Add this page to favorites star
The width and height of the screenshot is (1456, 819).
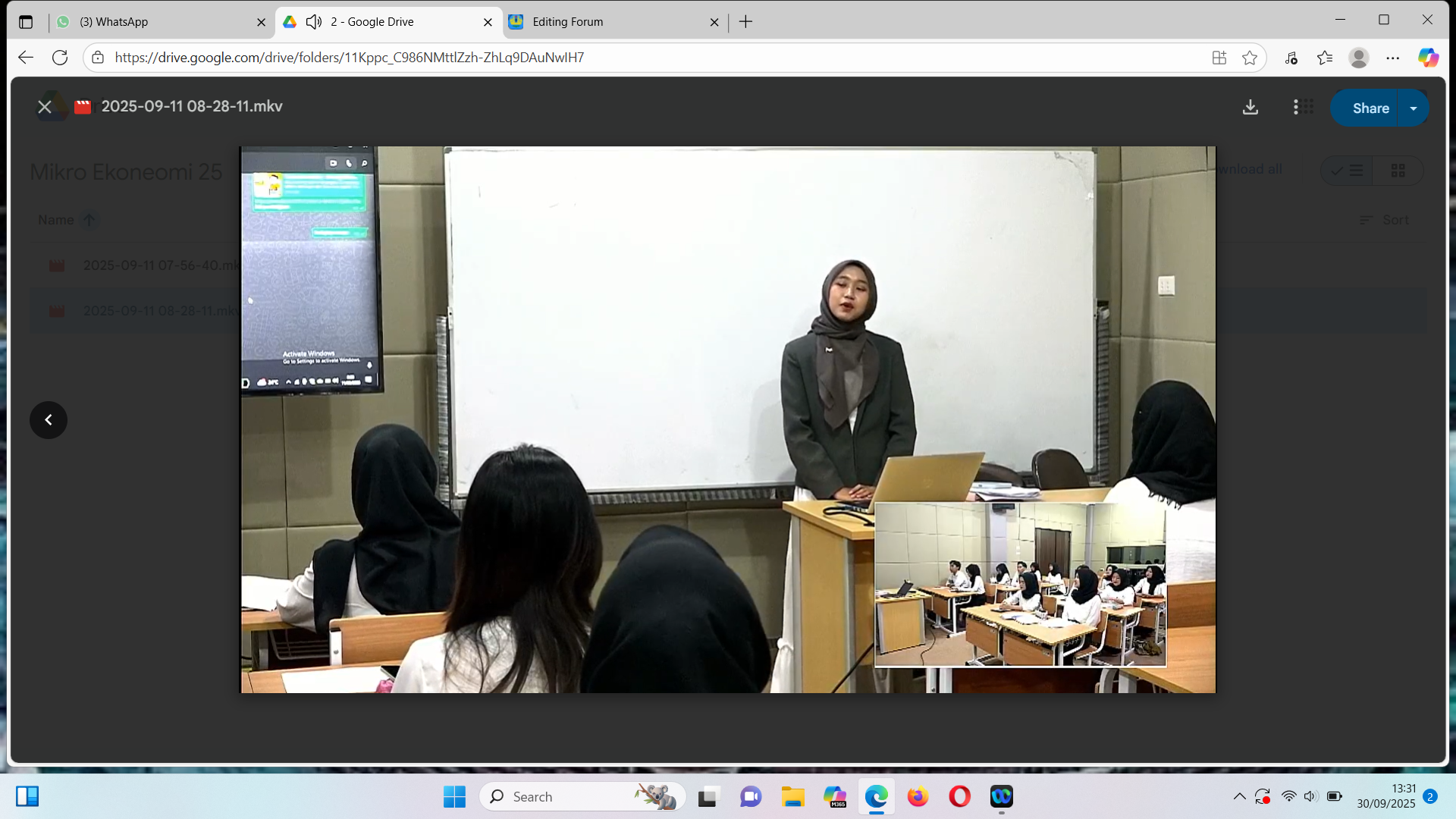point(1250,58)
